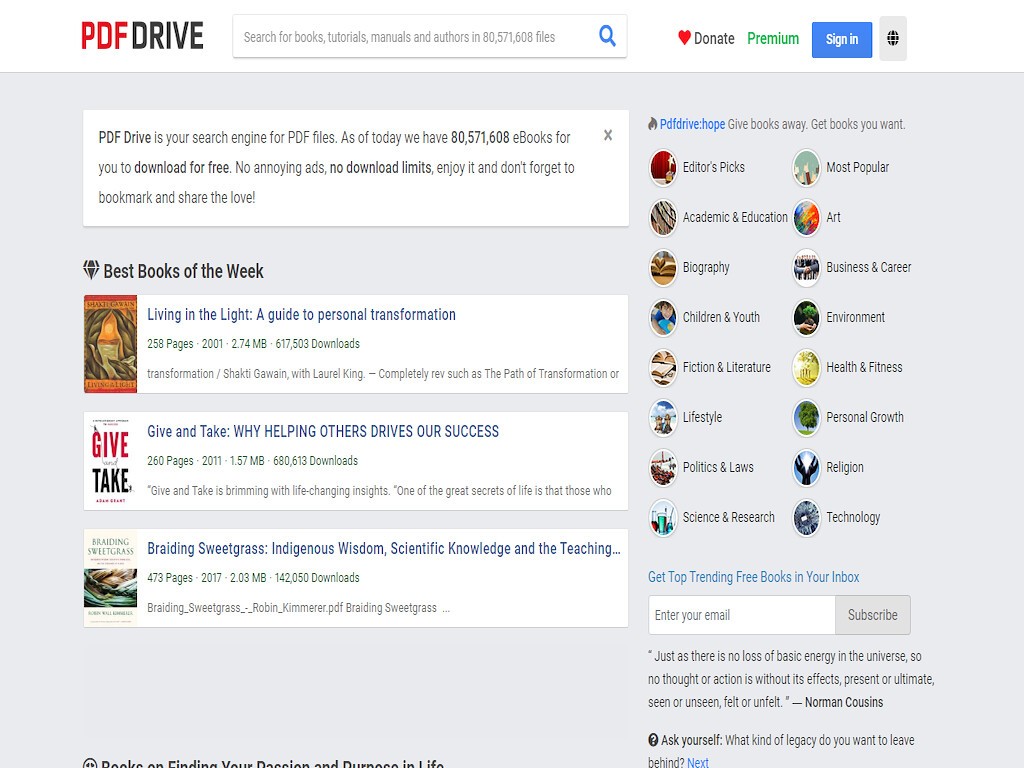Viewport: 1024px width, 768px height.
Task: Open the Living in the Light title link
Action: 301,315
